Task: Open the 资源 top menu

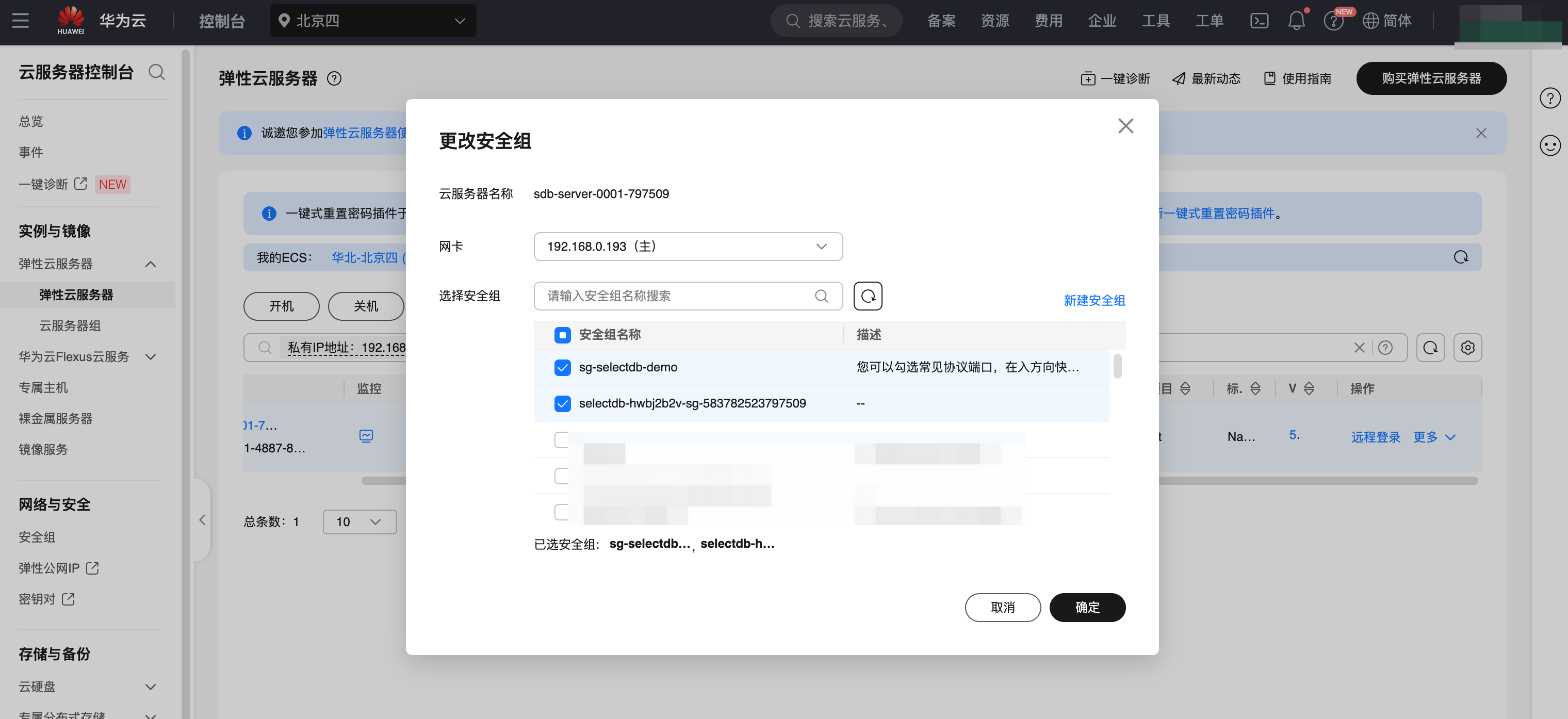Action: (994, 21)
